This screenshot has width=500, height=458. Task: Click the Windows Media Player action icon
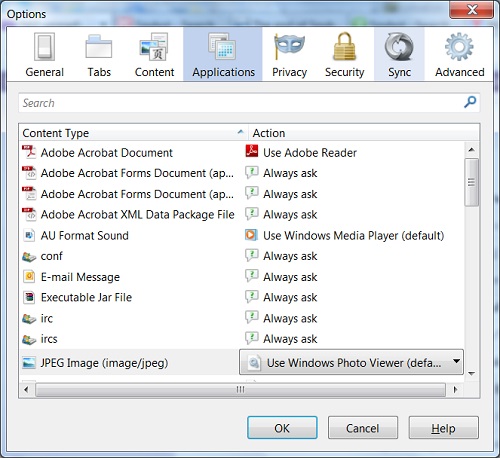(x=251, y=235)
